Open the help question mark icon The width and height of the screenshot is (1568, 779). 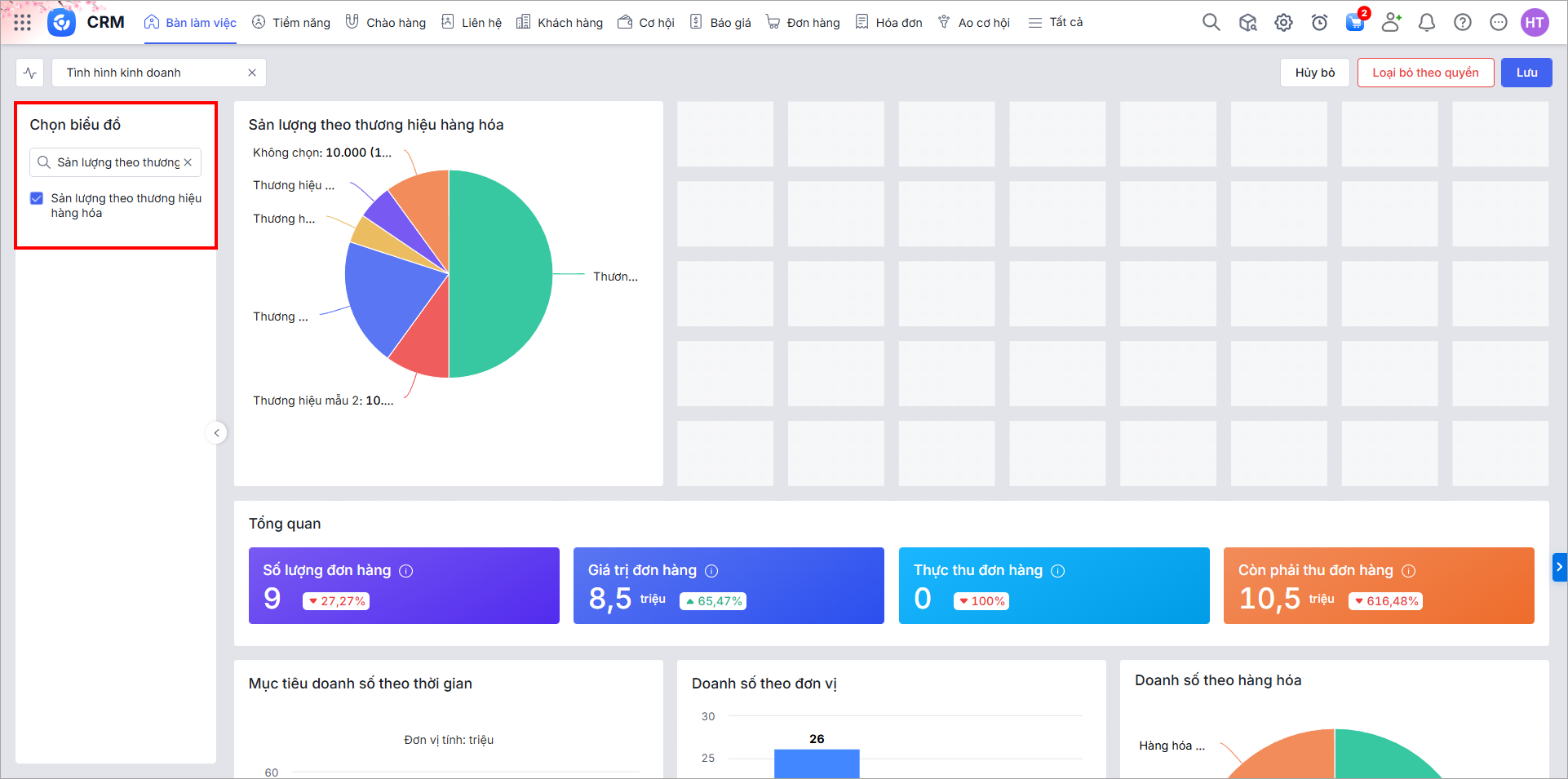point(1462,23)
